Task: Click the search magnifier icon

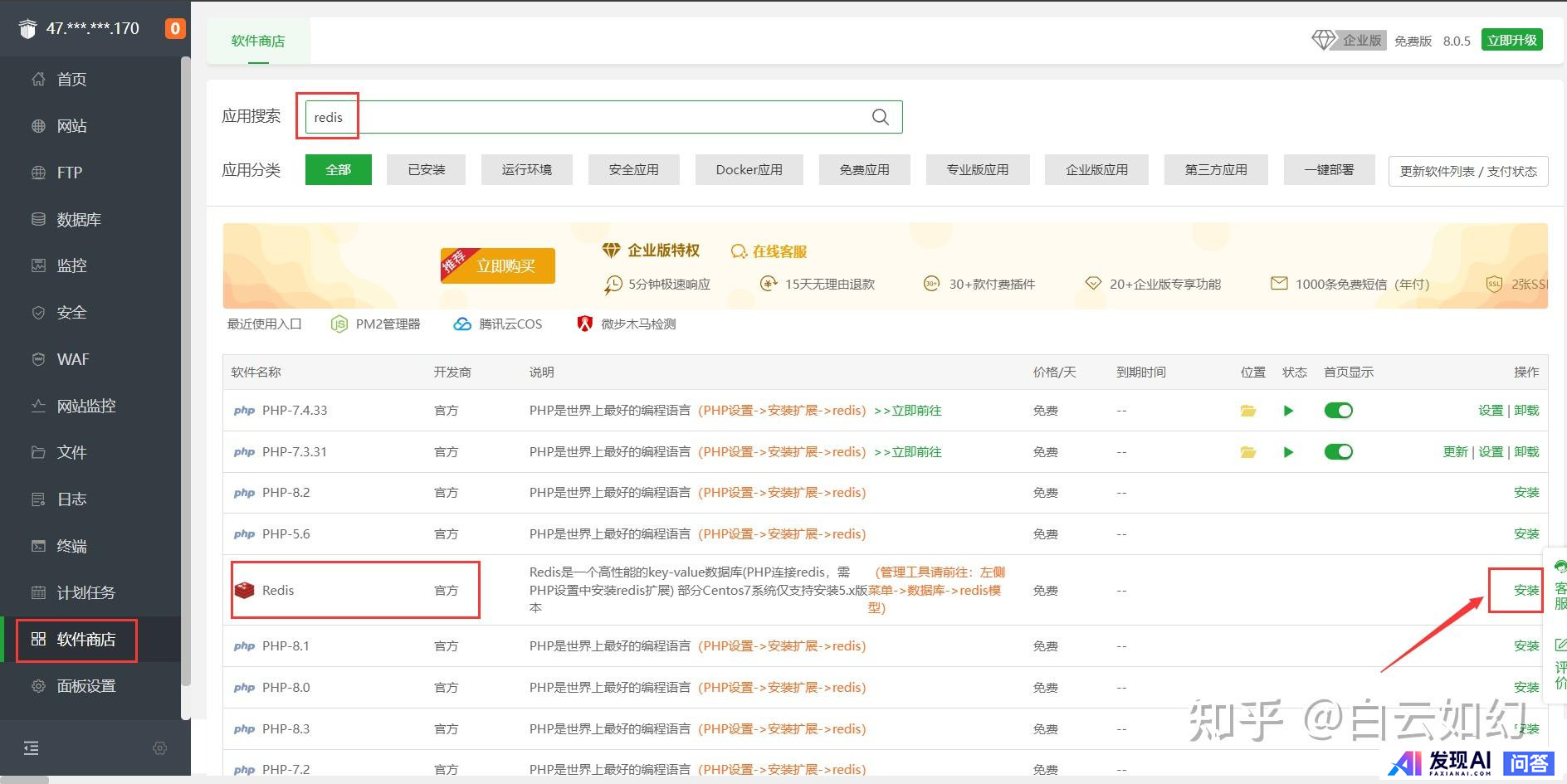Action: (881, 117)
